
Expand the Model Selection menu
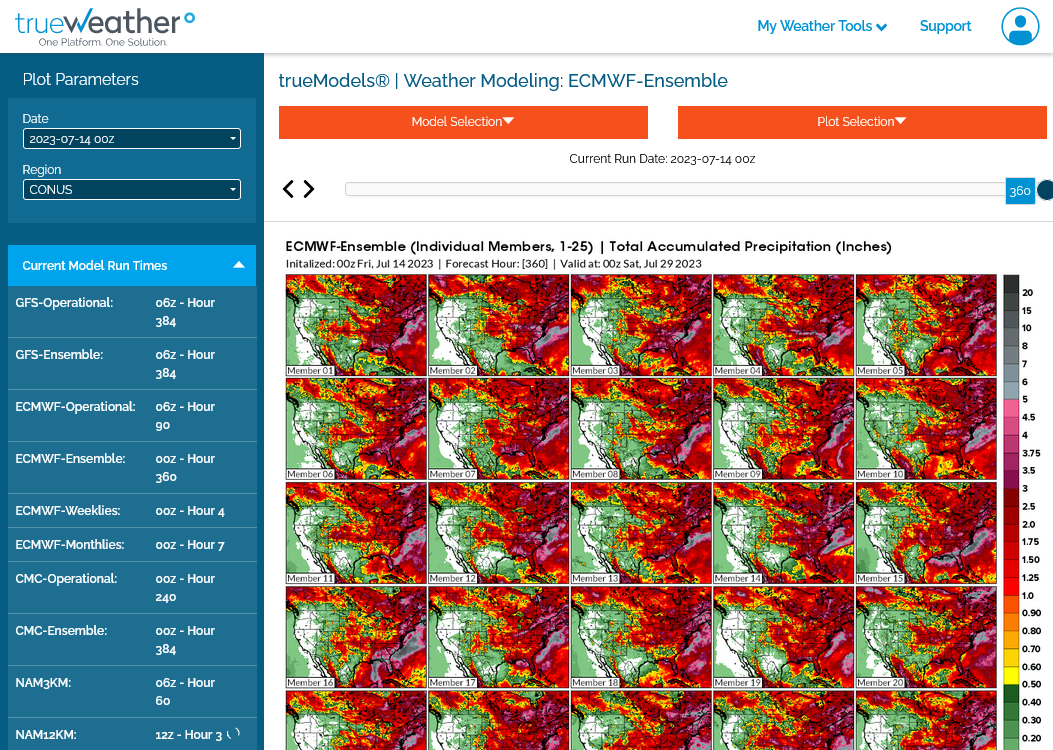[463, 122]
